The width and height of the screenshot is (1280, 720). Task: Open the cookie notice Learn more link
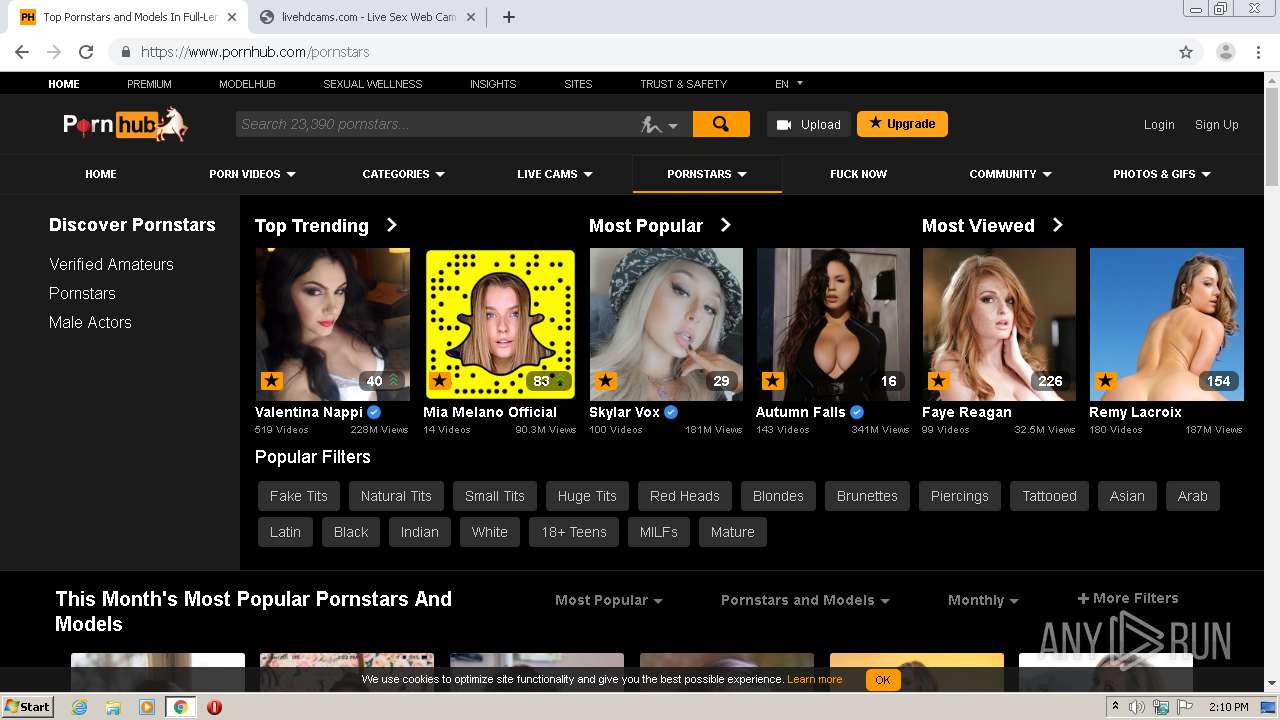[814, 679]
